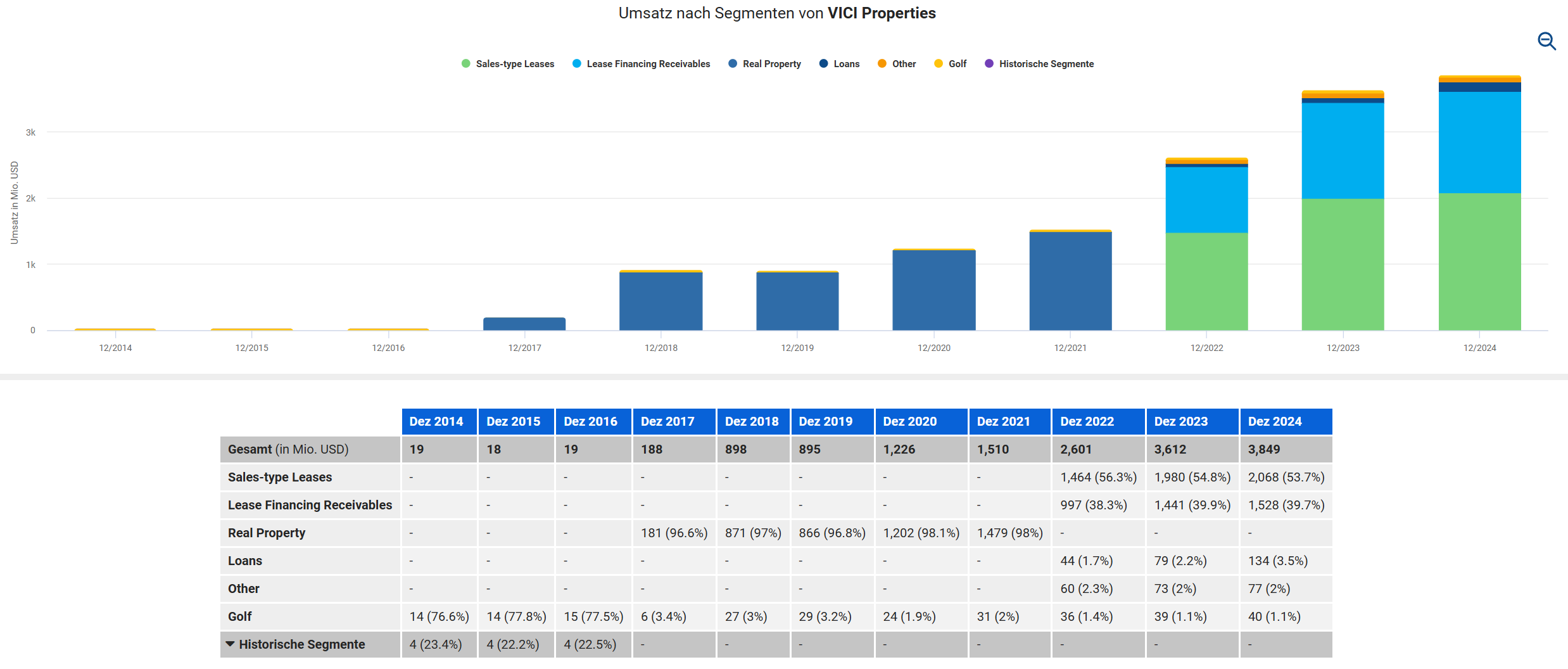Click the 12/2022 green bar segment
This screenshot has width=1568, height=669.
1206,281
